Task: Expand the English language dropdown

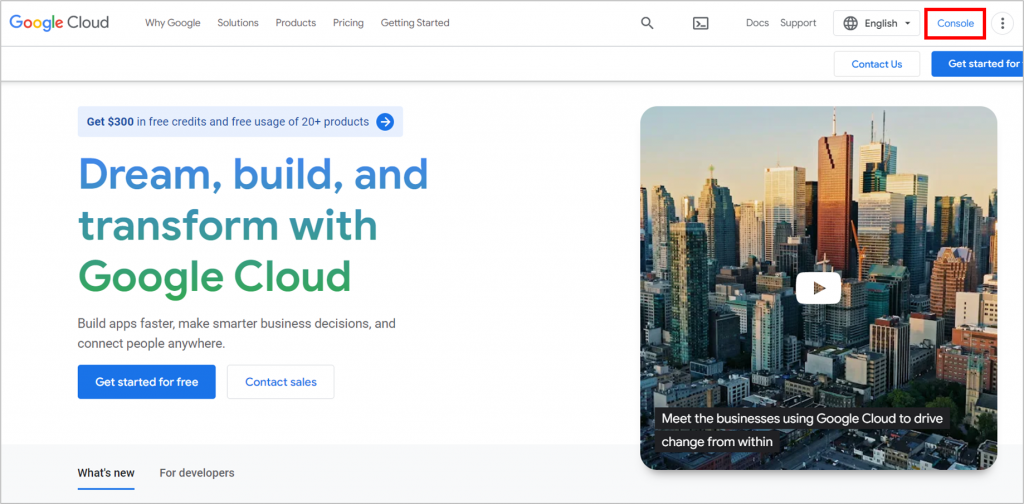Action: (x=876, y=24)
